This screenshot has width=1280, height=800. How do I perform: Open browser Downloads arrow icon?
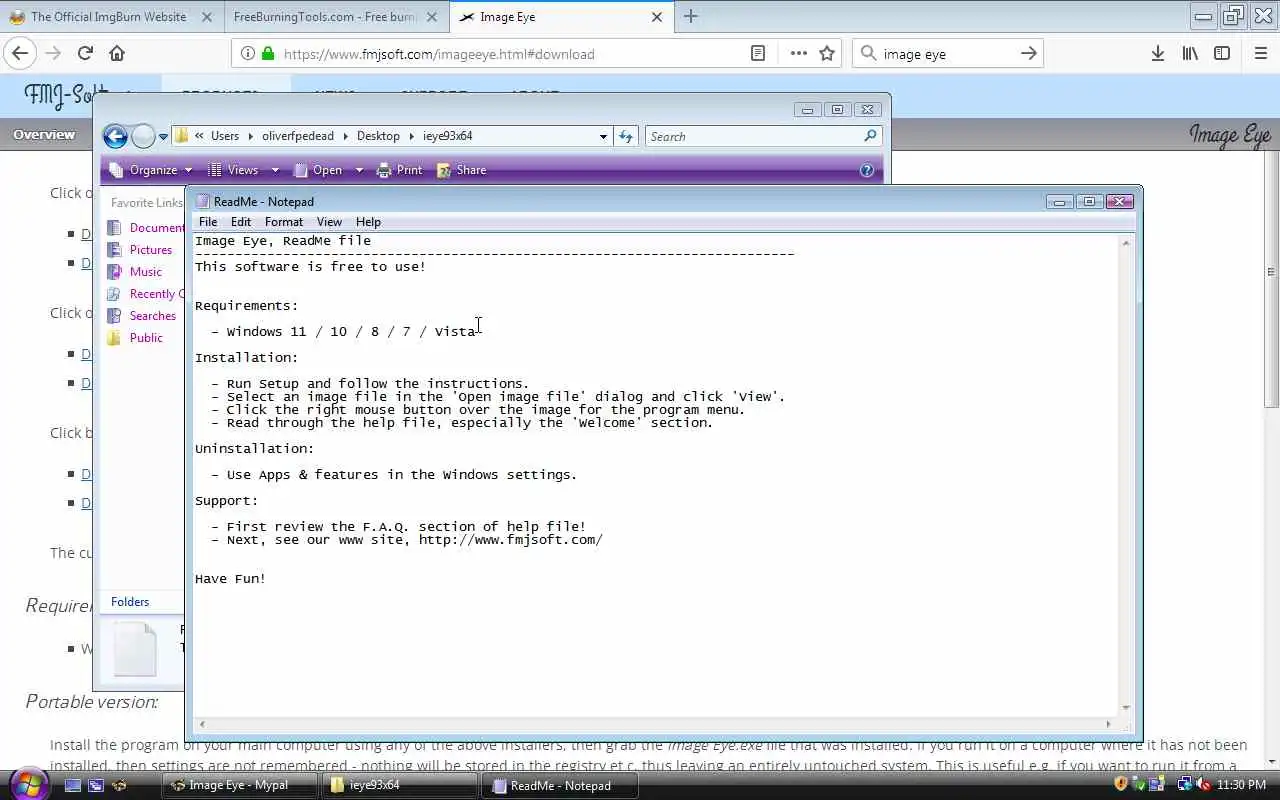(x=1157, y=54)
